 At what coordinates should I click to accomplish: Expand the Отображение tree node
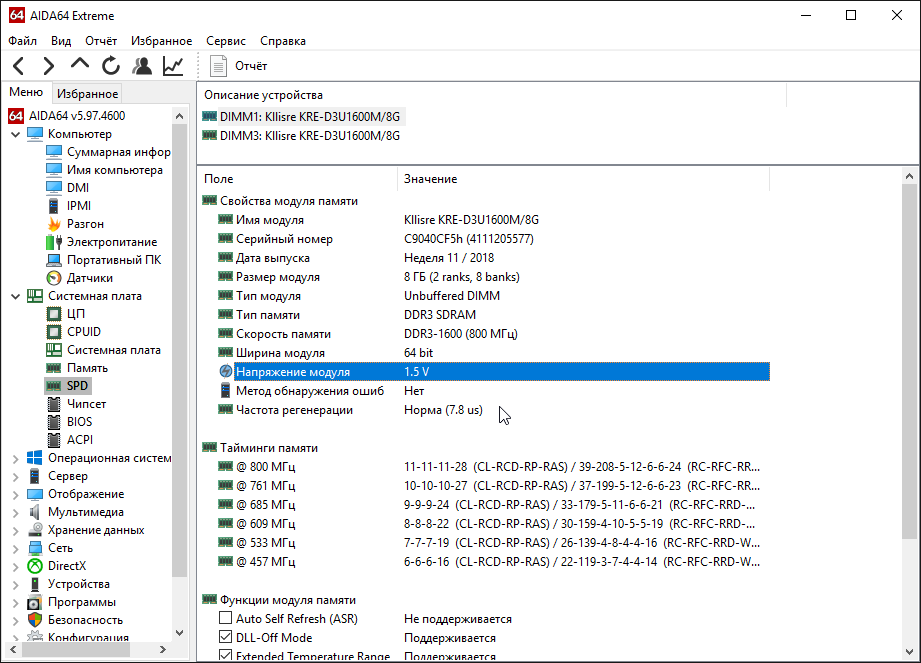pos(16,494)
